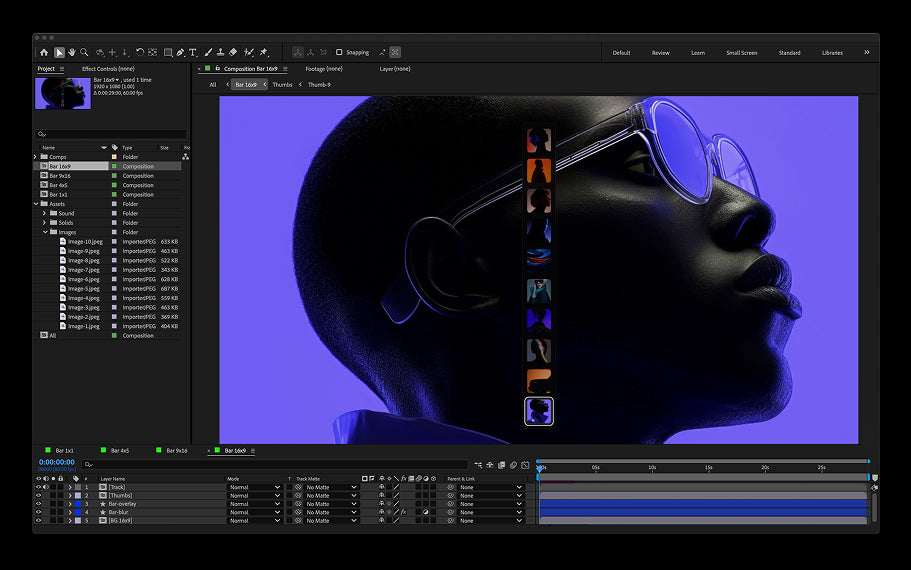911x570 pixels.
Task: Open the graph editor icon
Action: [x=525, y=465]
